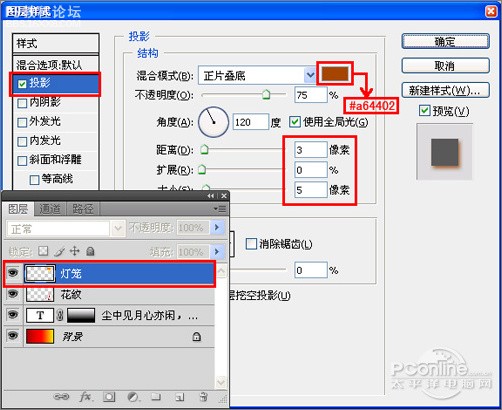Click the 确定 button

coord(445,42)
